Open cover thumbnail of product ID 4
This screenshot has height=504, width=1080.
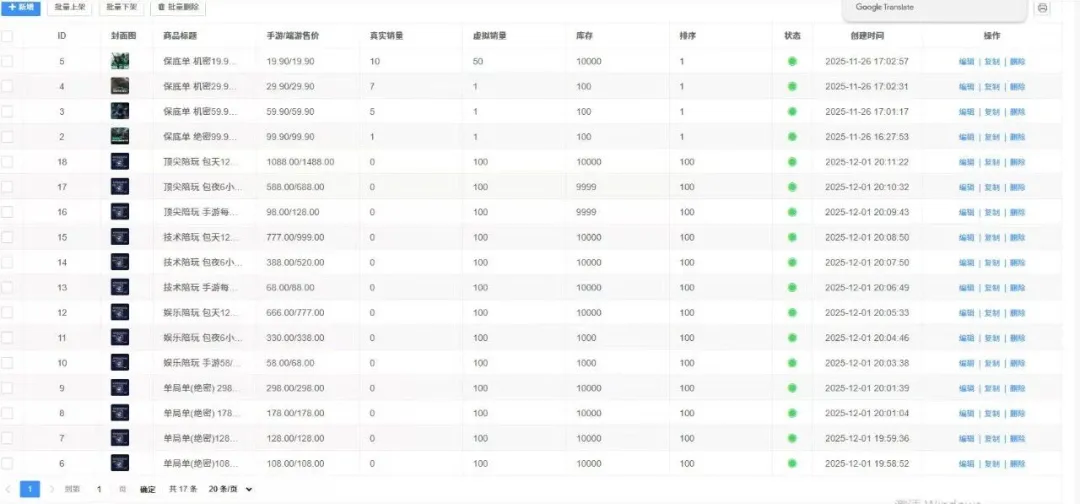pos(120,87)
